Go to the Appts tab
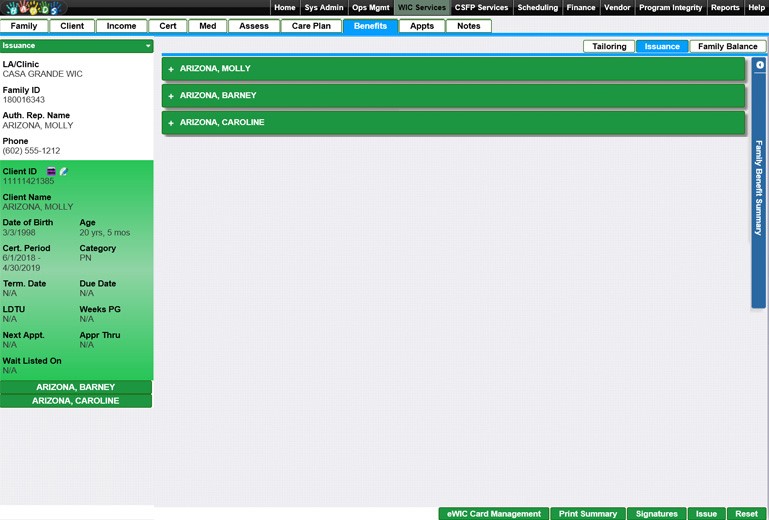Screen dimensions: 769x520 pos(422,26)
